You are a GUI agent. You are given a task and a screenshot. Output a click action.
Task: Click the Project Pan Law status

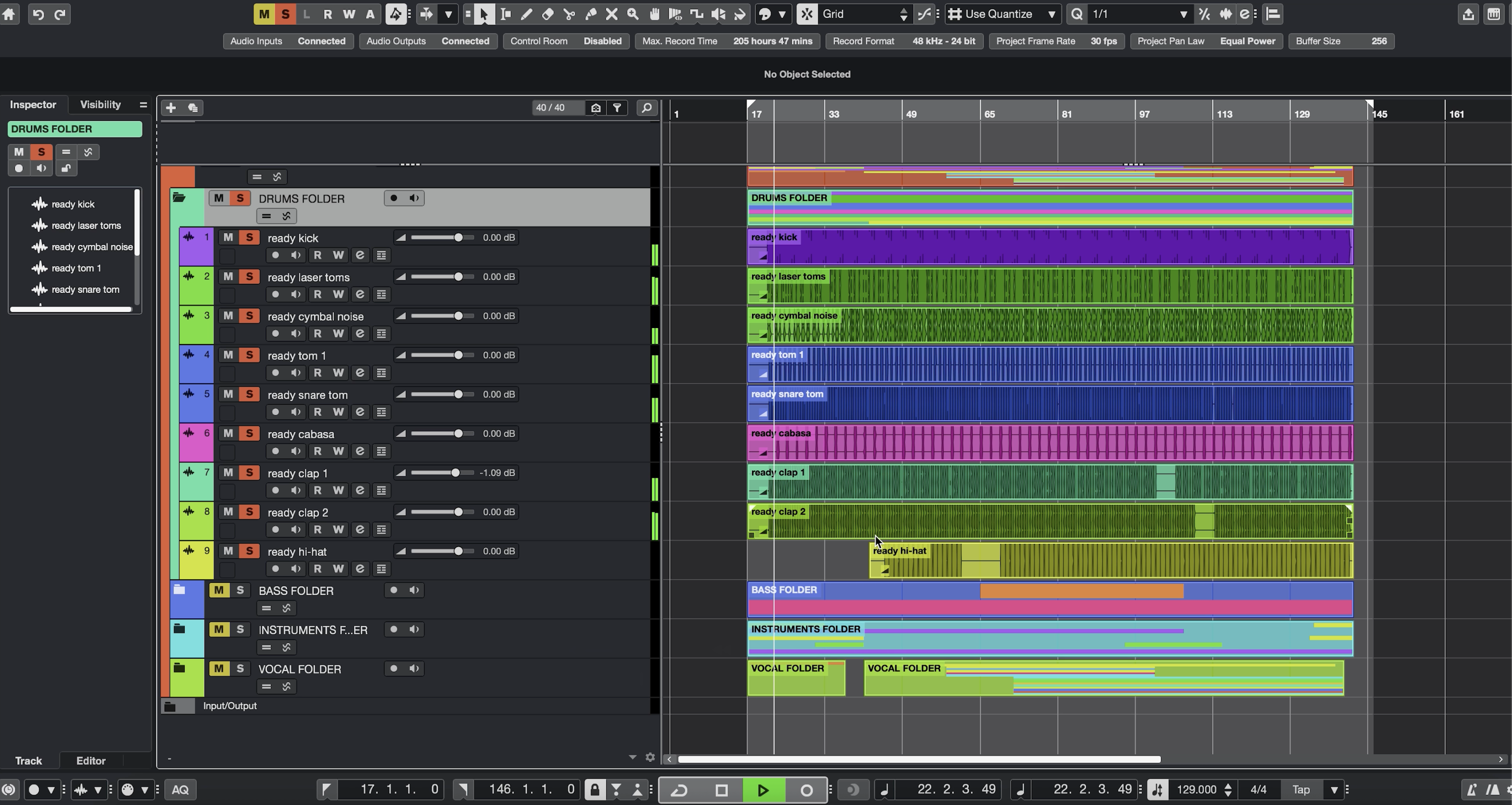point(1206,41)
